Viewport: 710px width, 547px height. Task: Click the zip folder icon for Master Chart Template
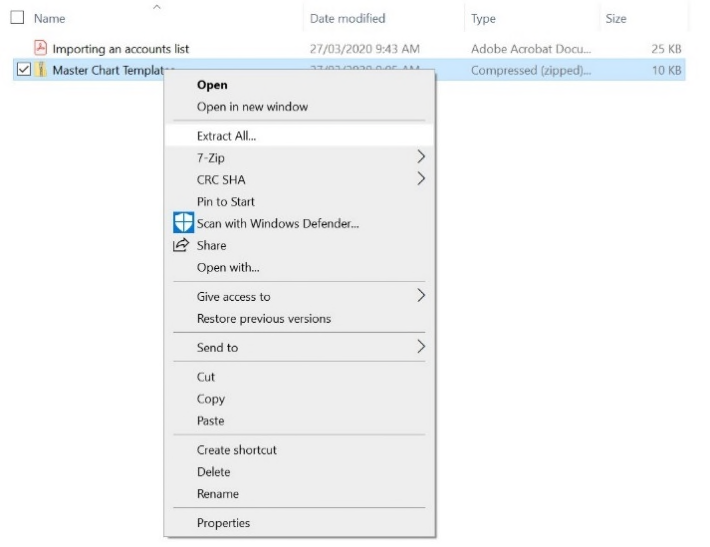41,70
